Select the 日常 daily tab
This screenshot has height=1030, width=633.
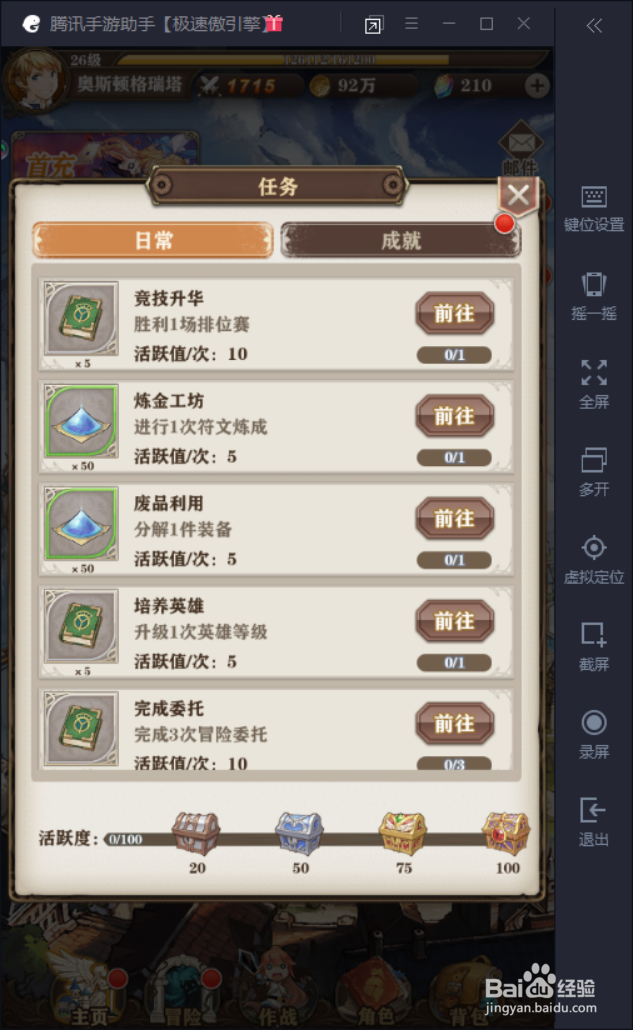coord(153,240)
